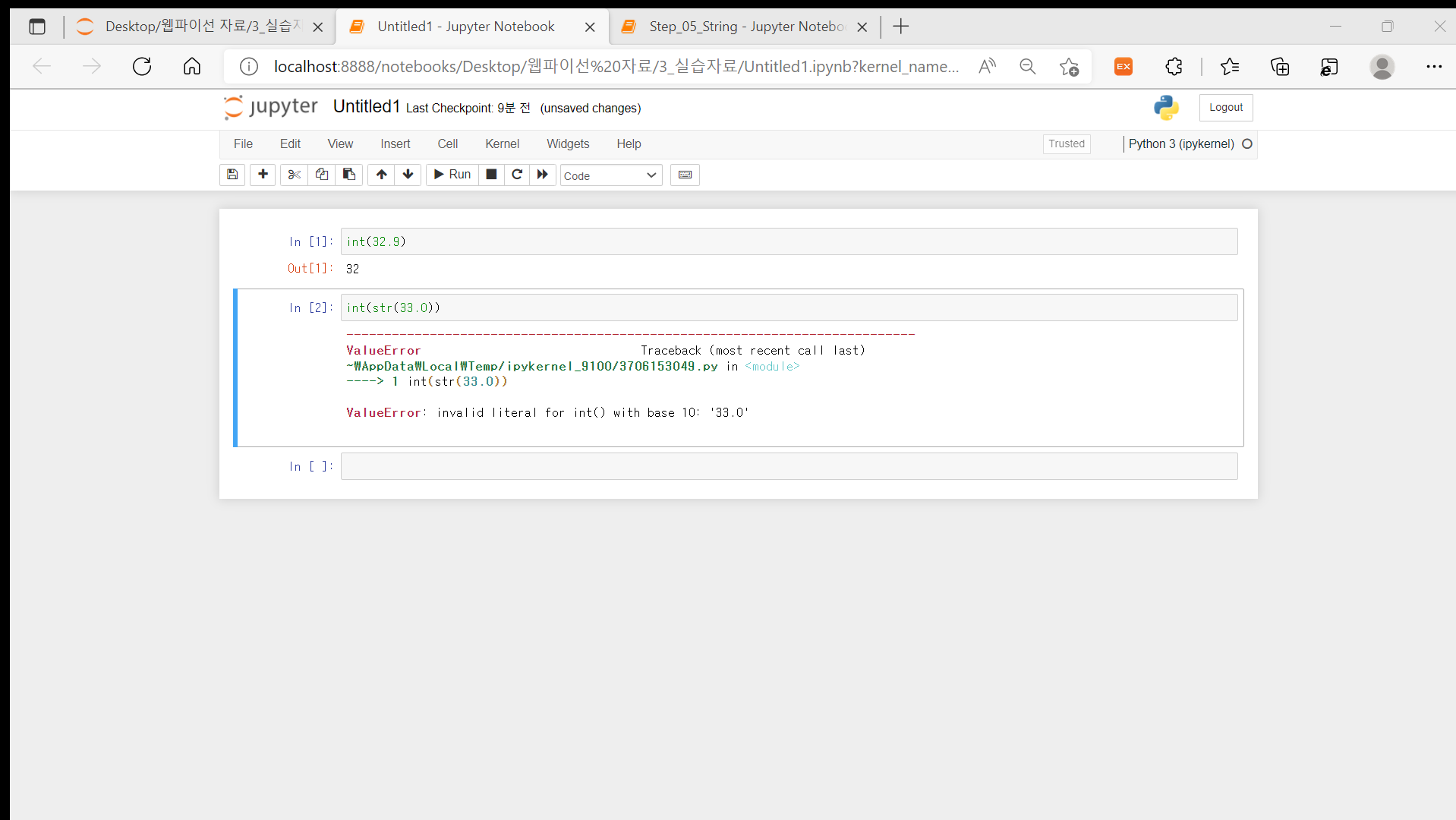This screenshot has height=820, width=1456.
Task: Add this page to favorites star icon
Action: [1069, 67]
